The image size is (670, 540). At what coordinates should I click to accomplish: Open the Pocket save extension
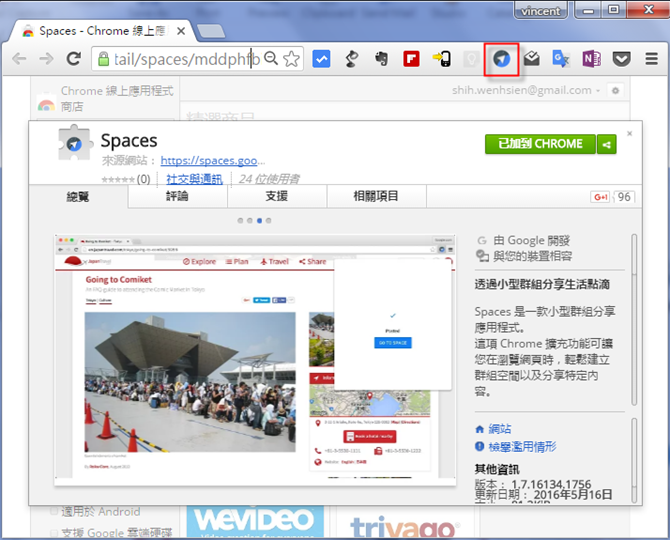coord(621,59)
